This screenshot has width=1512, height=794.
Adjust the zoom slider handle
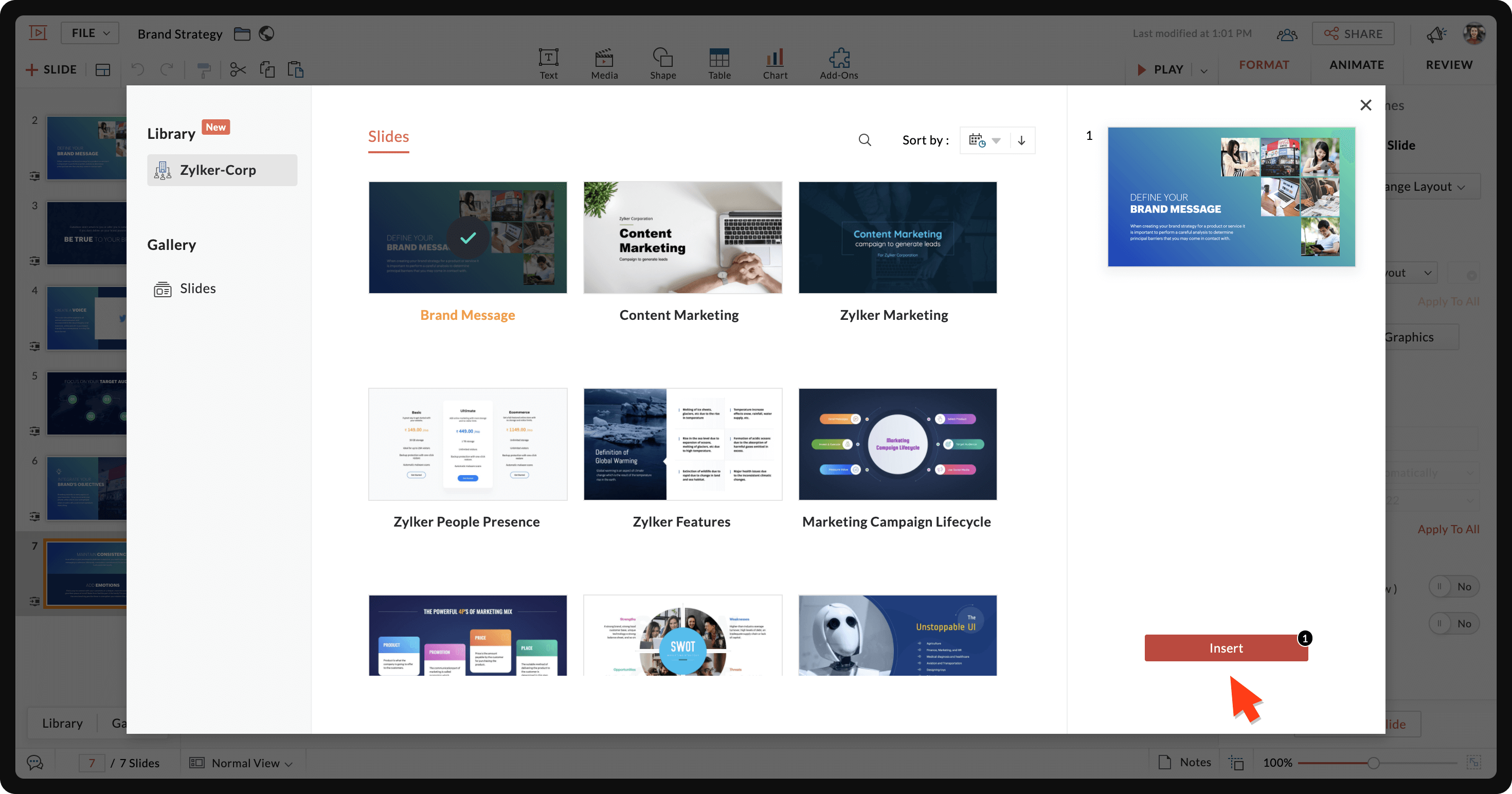click(1373, 762)
